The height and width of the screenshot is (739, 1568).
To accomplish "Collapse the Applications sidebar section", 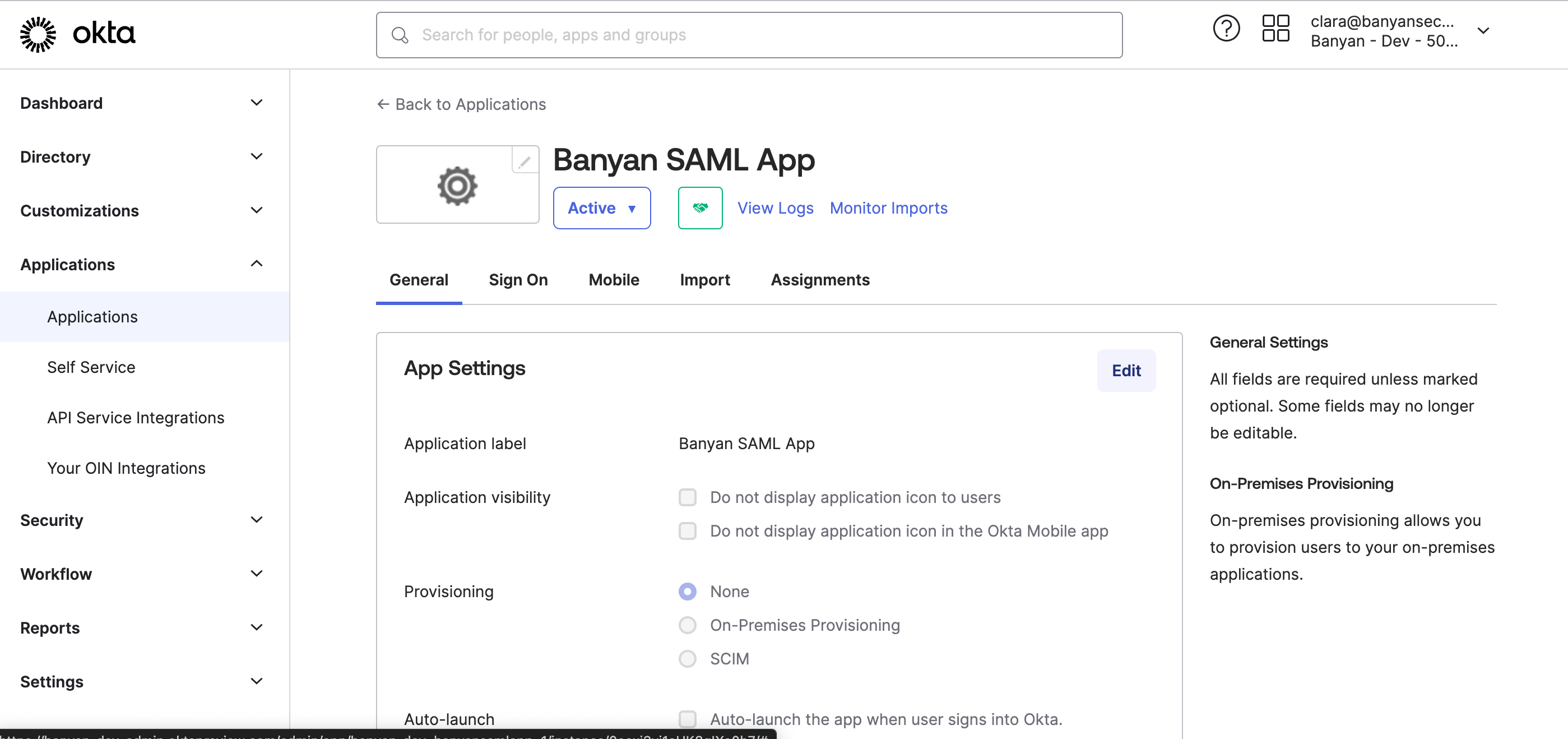I will click(x=256, y=264).
